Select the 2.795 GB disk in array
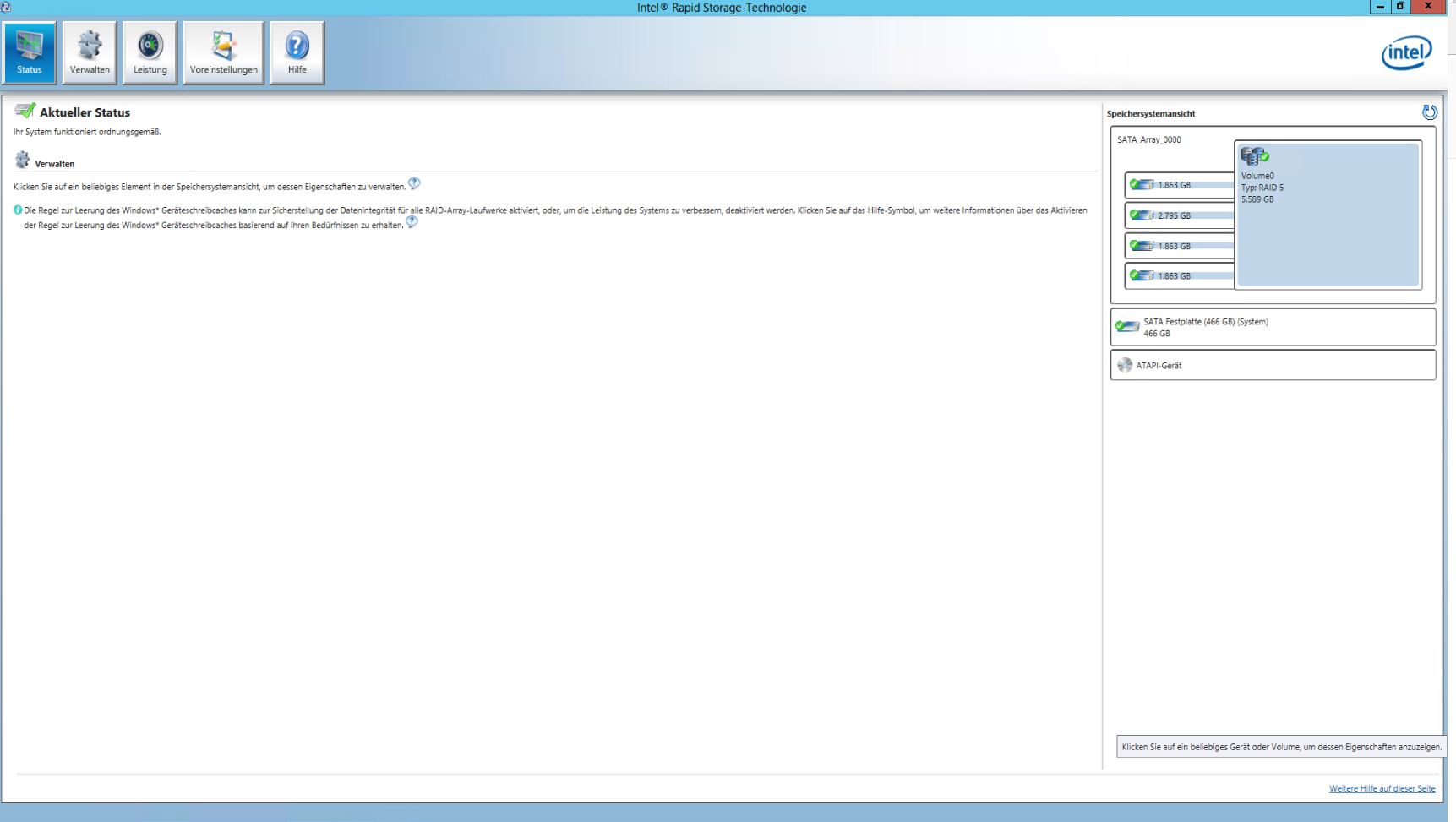The width and height of the screenshot is (1456, 822). click(x=1180, y=215)
